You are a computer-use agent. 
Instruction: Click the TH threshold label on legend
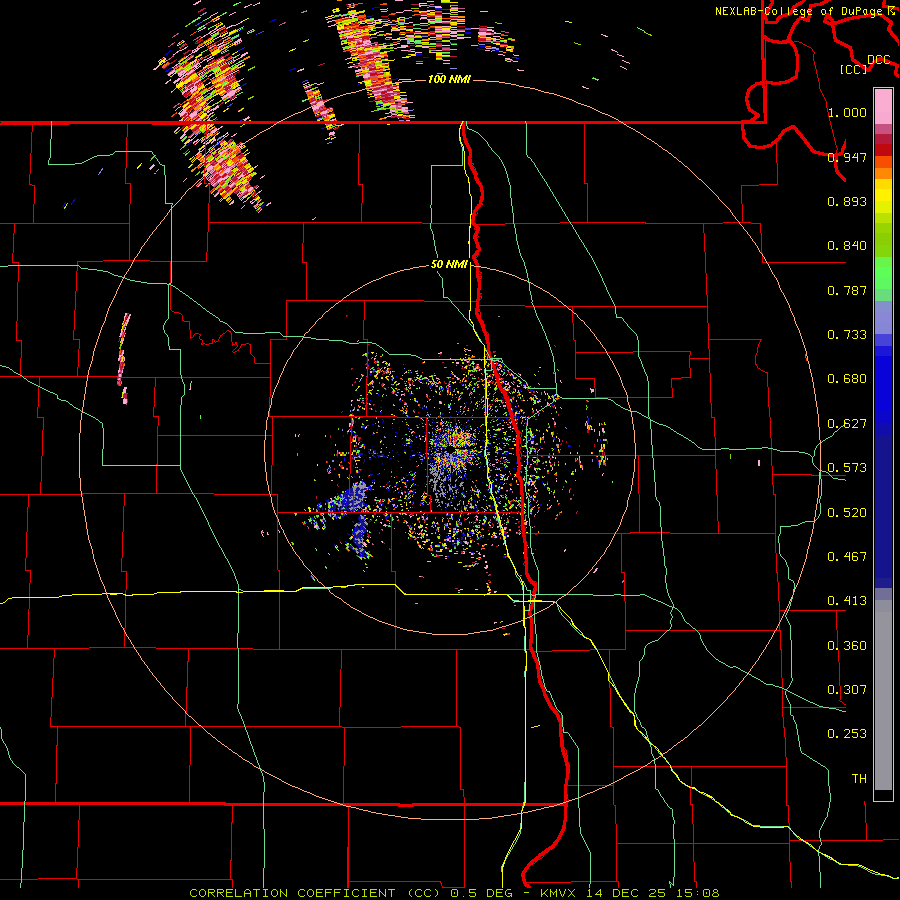[859, 779]
